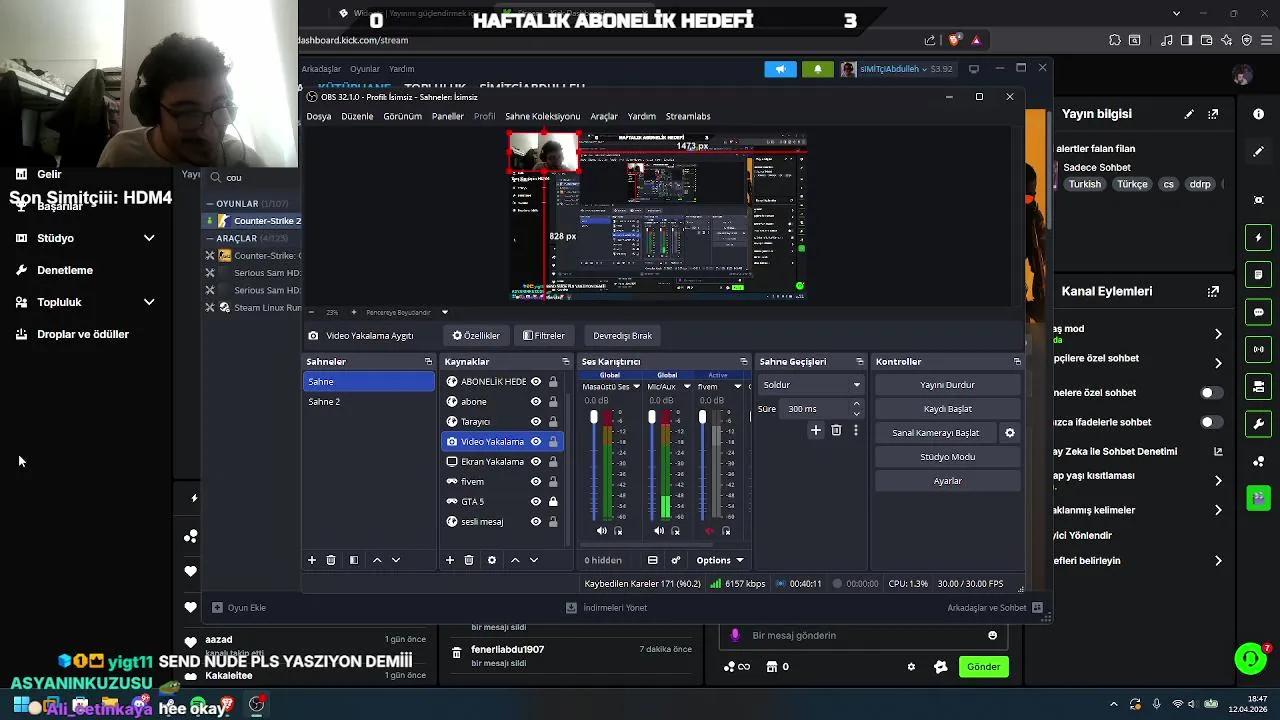Hide the abone source eye
The width and height of the screenshot is (1280, 720).
pos(536,401)
